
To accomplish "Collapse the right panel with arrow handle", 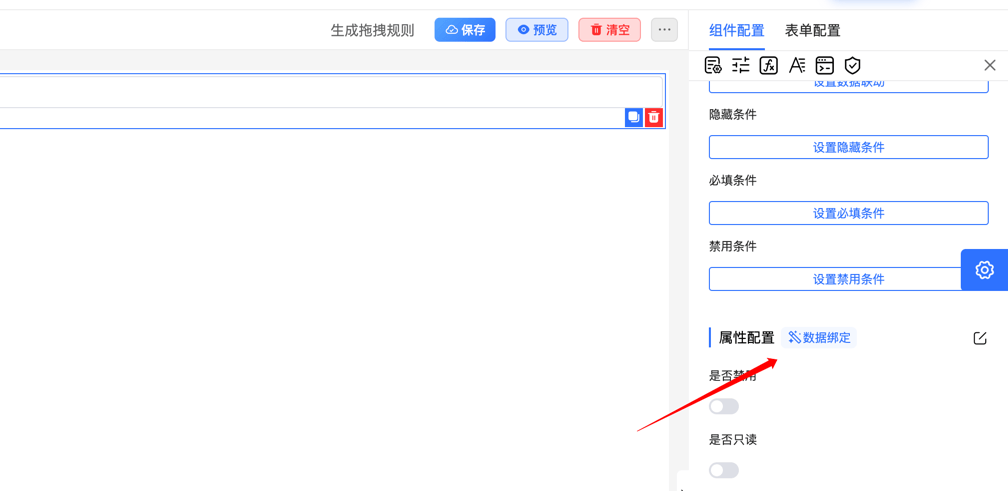I will point(682,482).
